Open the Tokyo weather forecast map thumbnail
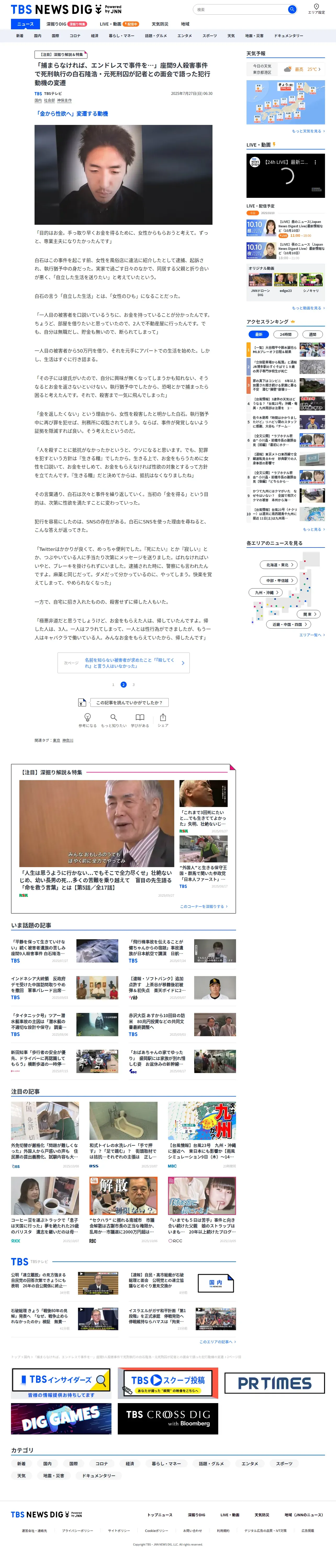This screenshot has height=1568, width=336. (285, 102)
